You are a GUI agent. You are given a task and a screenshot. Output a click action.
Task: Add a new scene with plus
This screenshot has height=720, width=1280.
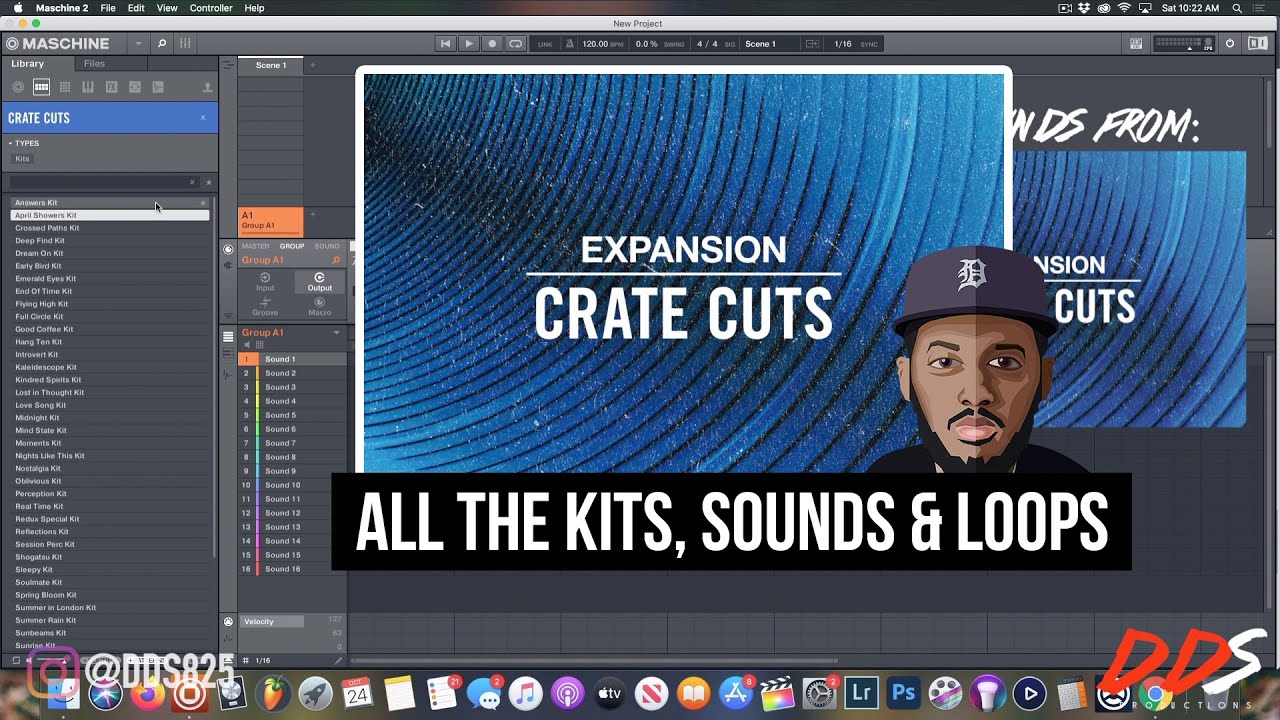click(312, 65)
